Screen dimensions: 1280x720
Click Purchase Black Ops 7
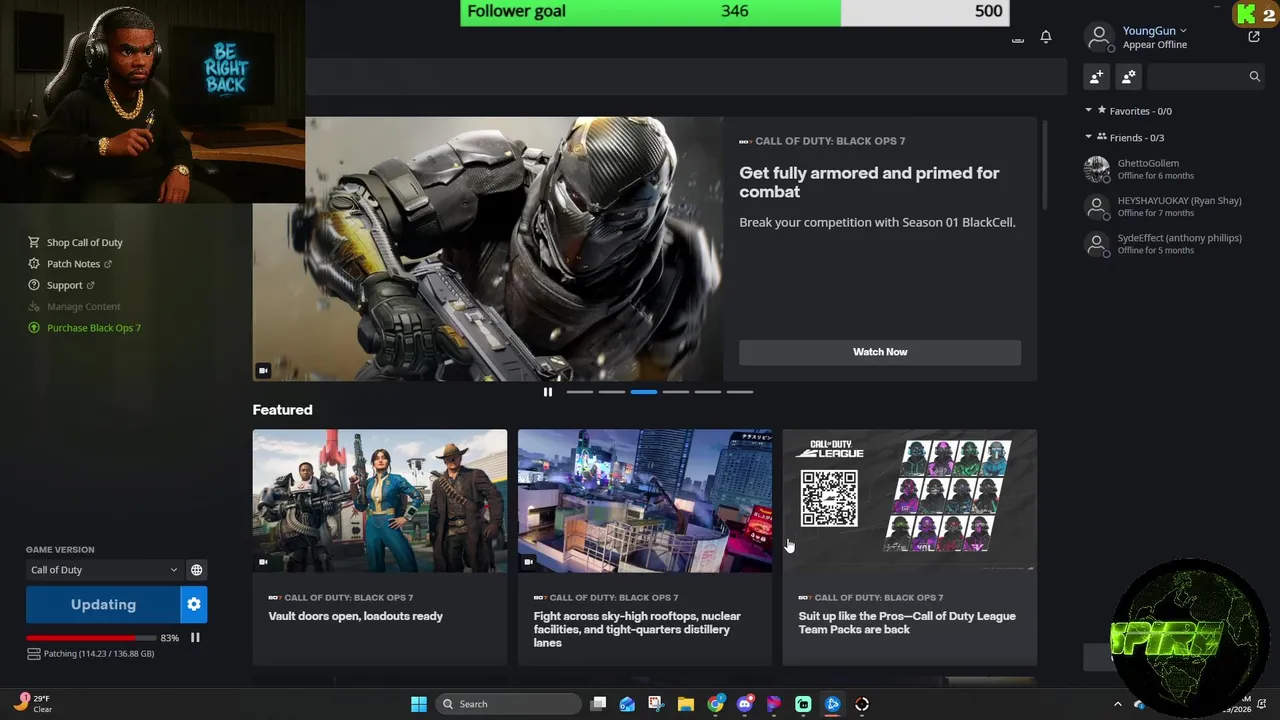[x=94, y=328]
